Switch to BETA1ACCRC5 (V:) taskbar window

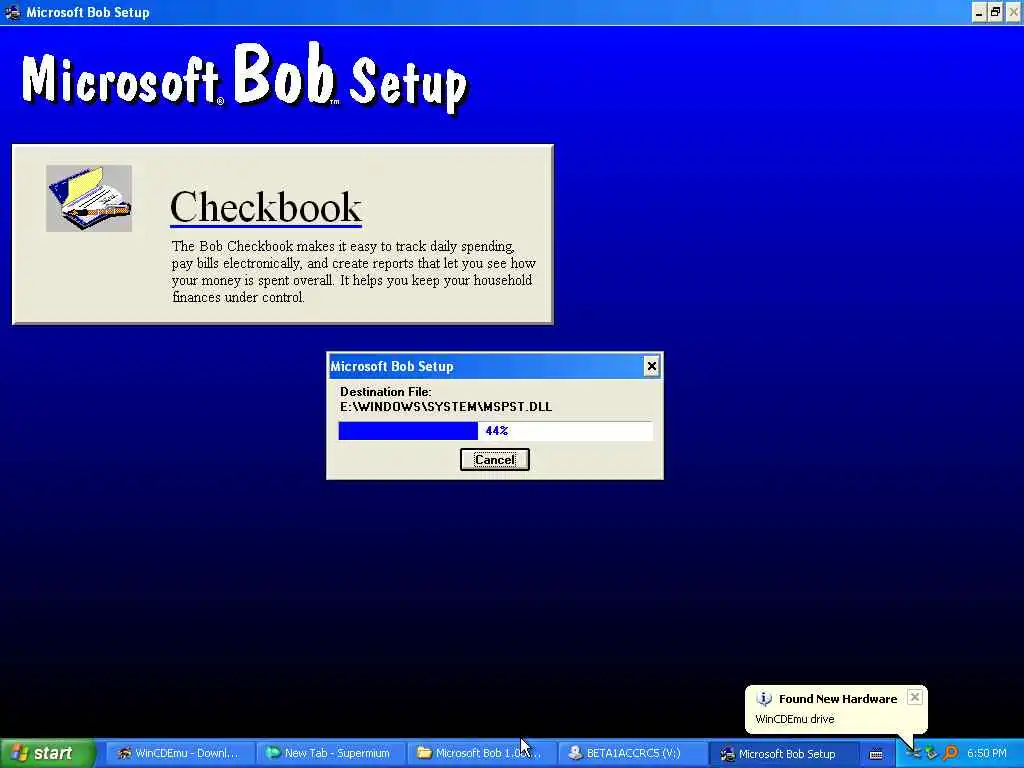631,753
